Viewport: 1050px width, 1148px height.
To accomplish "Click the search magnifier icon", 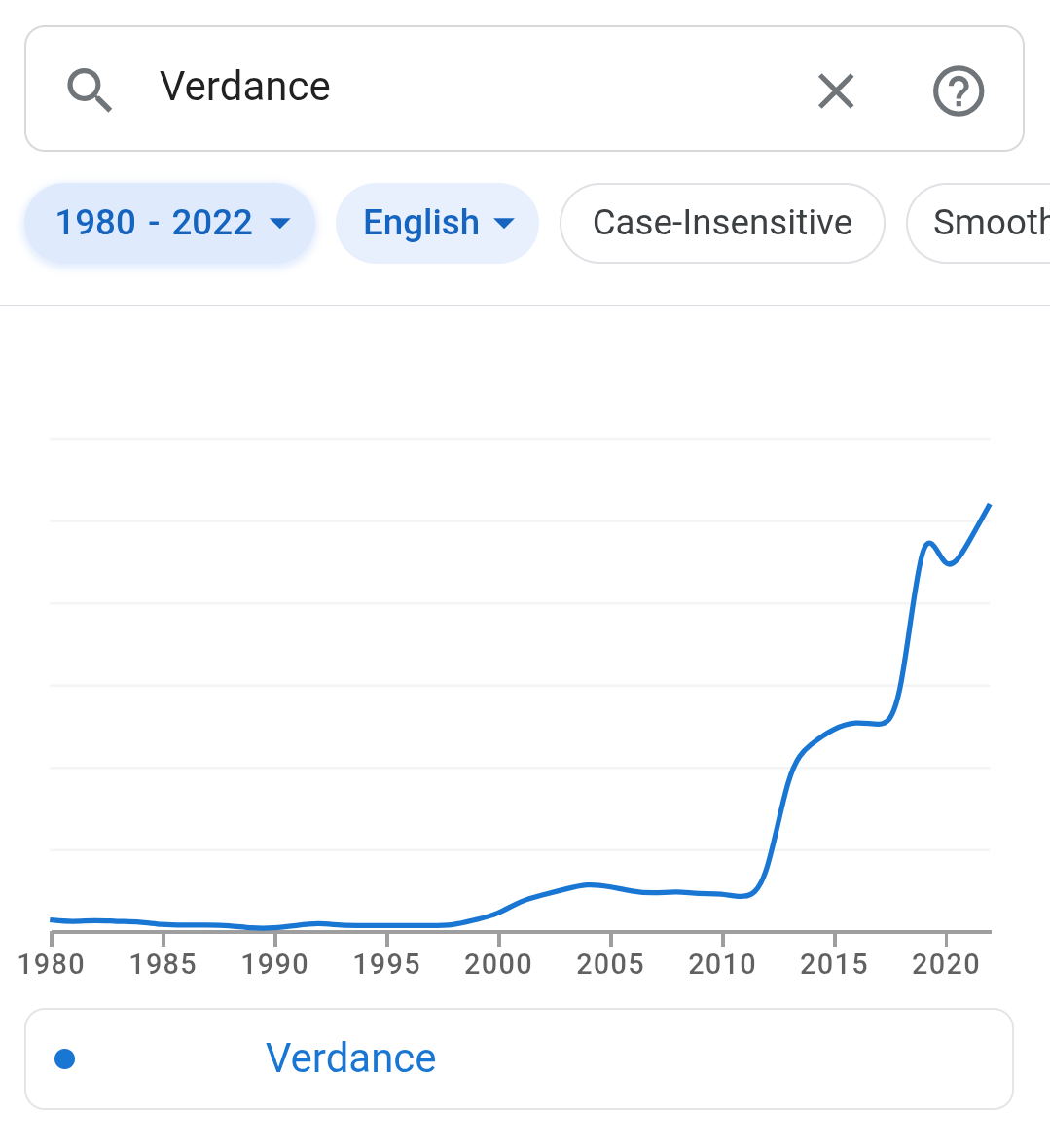I will point(90,90).
